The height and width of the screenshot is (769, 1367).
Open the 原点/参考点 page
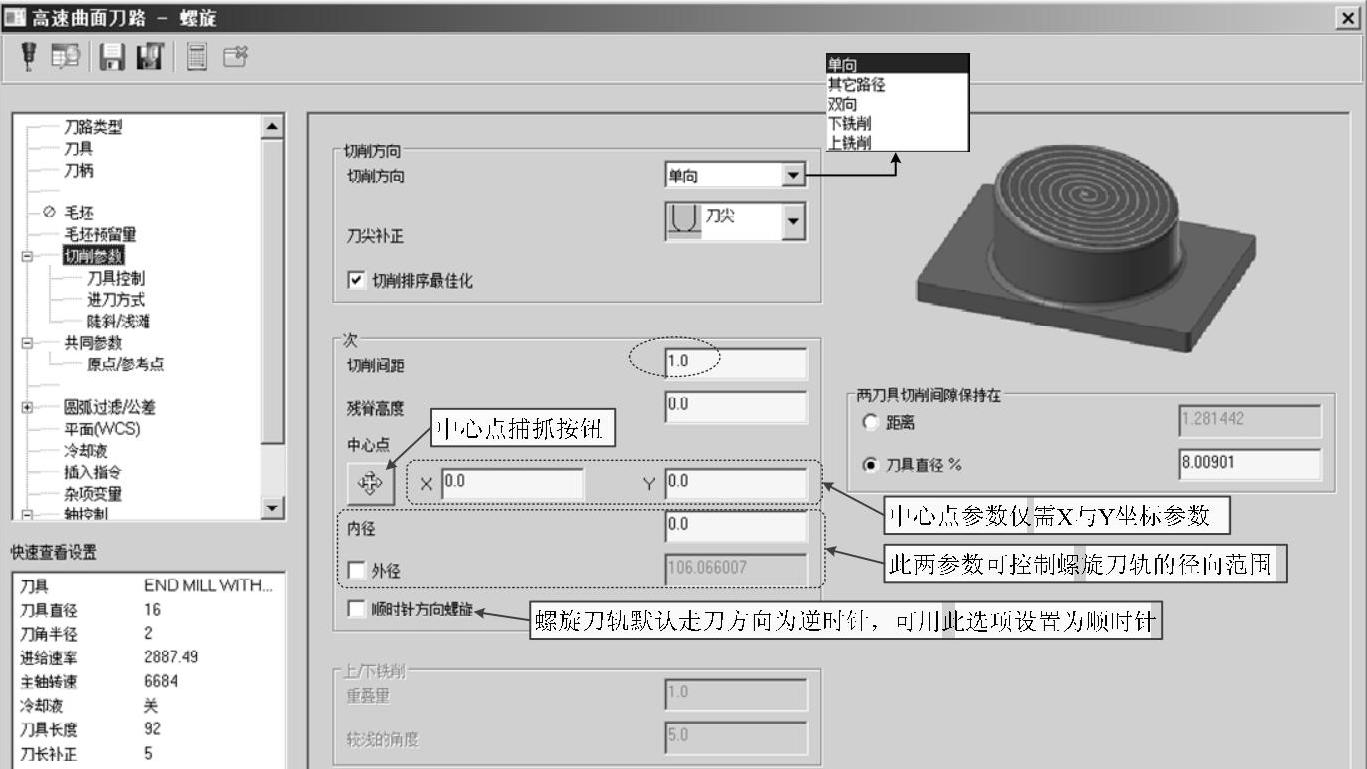[126, 364]
